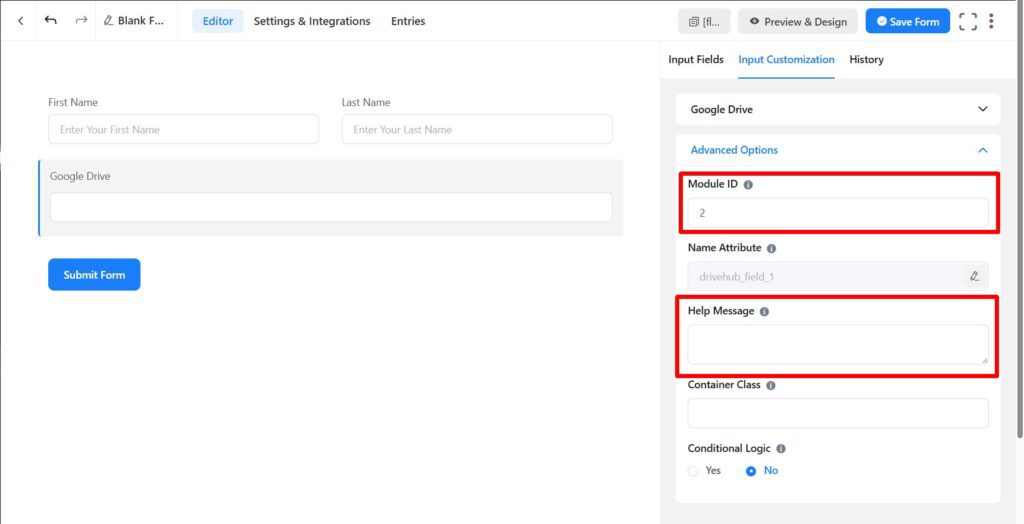Open Settings & Integrations tab
Screen dimensions: 1024x524
tap(312, 21)
